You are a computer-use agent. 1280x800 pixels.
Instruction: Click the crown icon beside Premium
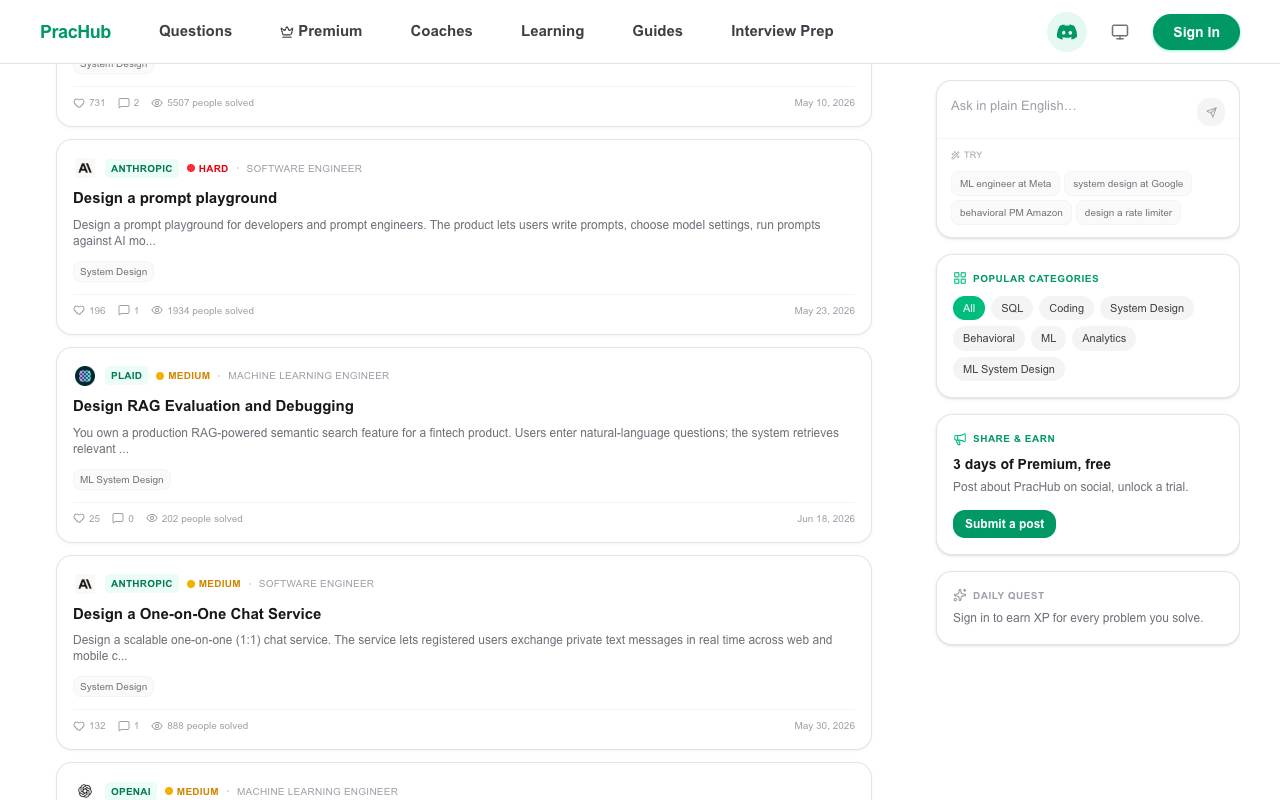[x=287, y=32]
